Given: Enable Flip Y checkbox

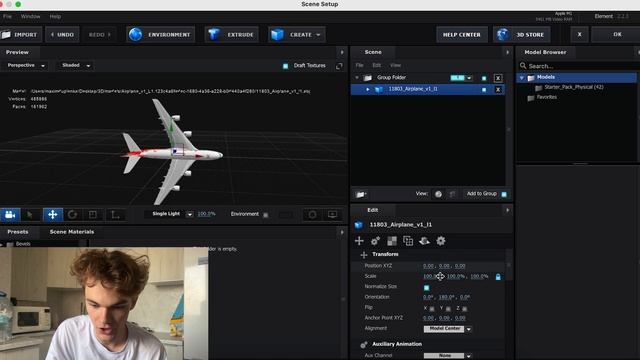Looking at the screenshot, I should pos(448,309).
